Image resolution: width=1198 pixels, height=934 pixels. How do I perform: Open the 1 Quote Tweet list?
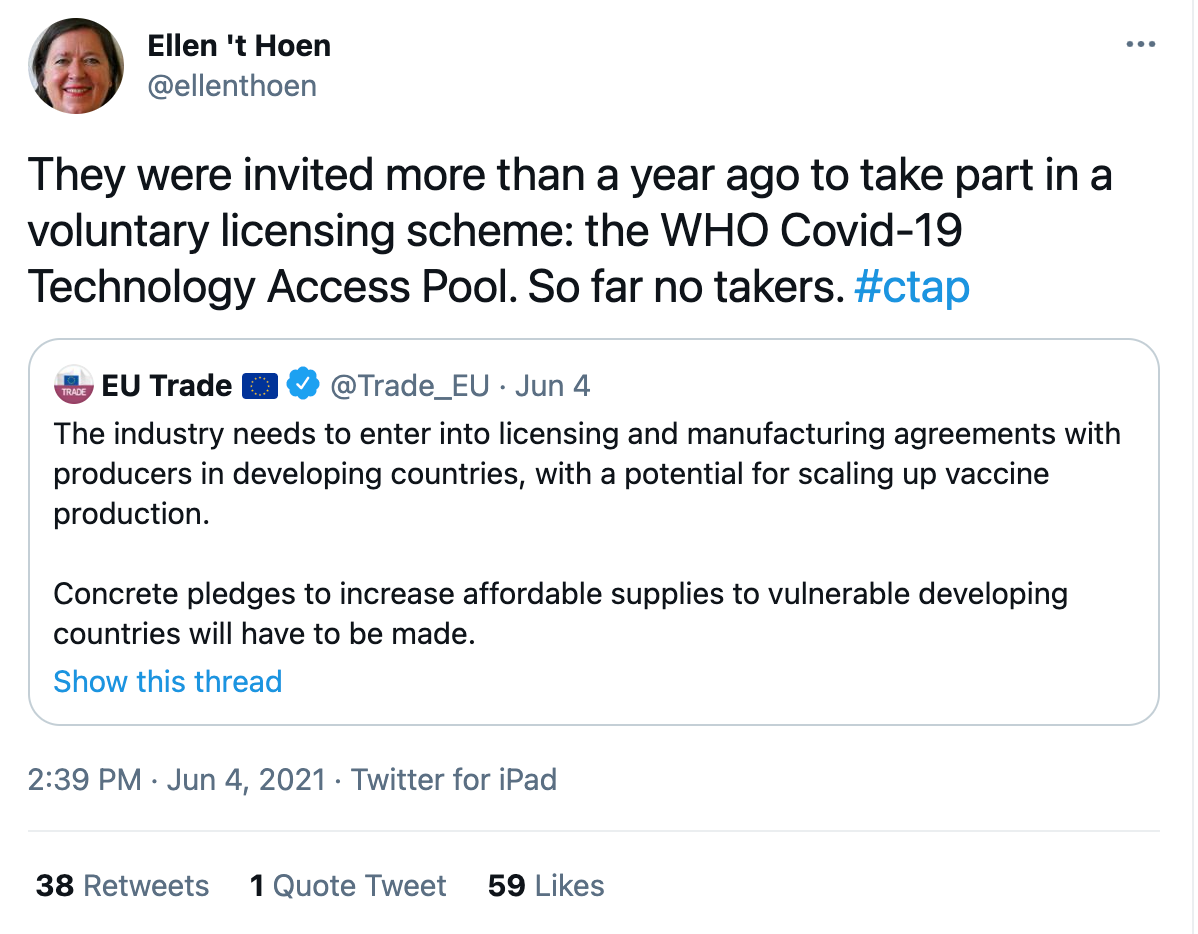click(347, 885)
